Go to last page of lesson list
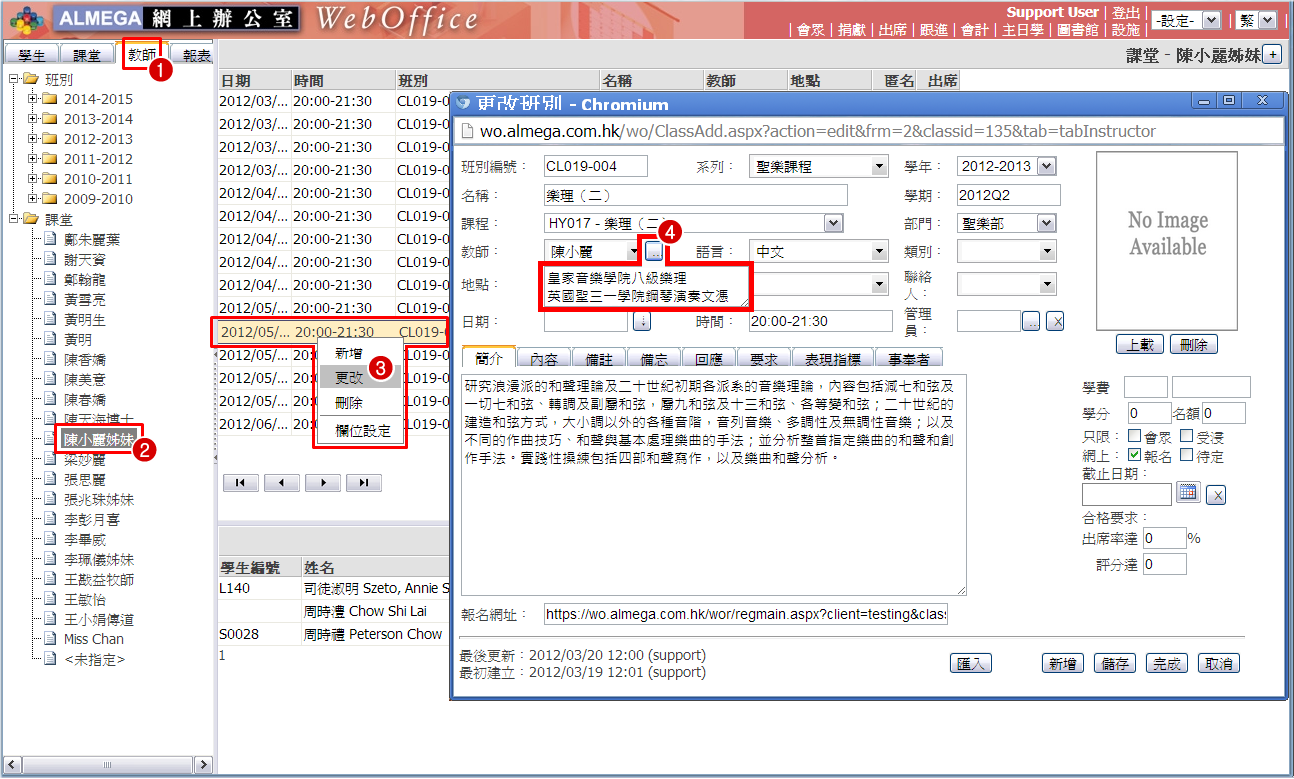 (364, 483)
